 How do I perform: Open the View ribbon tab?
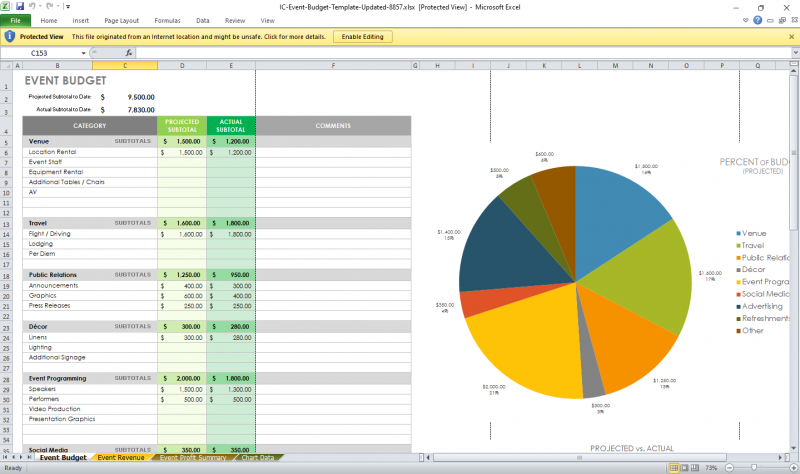point(267,20)
